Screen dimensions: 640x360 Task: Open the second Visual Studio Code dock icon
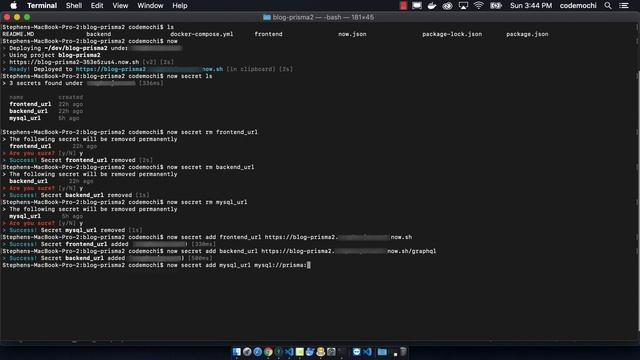coord(367,351)
